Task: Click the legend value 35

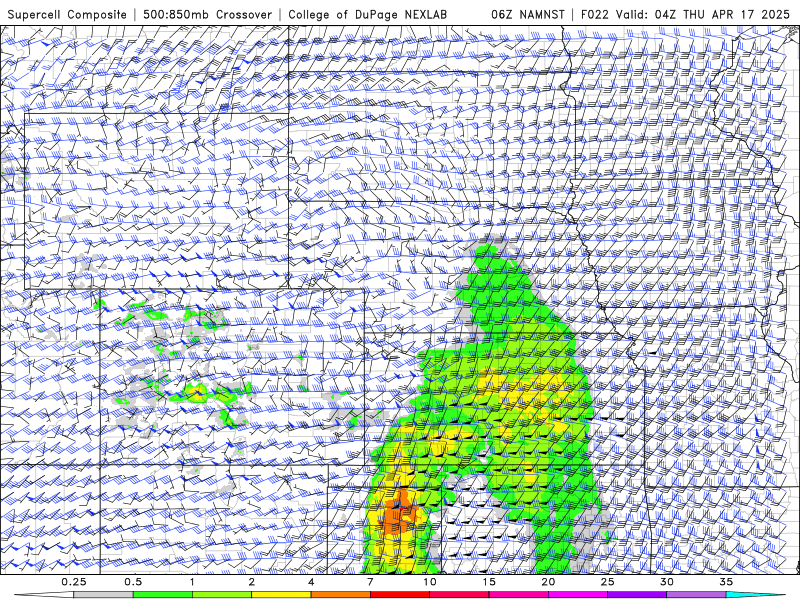Action: coord(726,582)
